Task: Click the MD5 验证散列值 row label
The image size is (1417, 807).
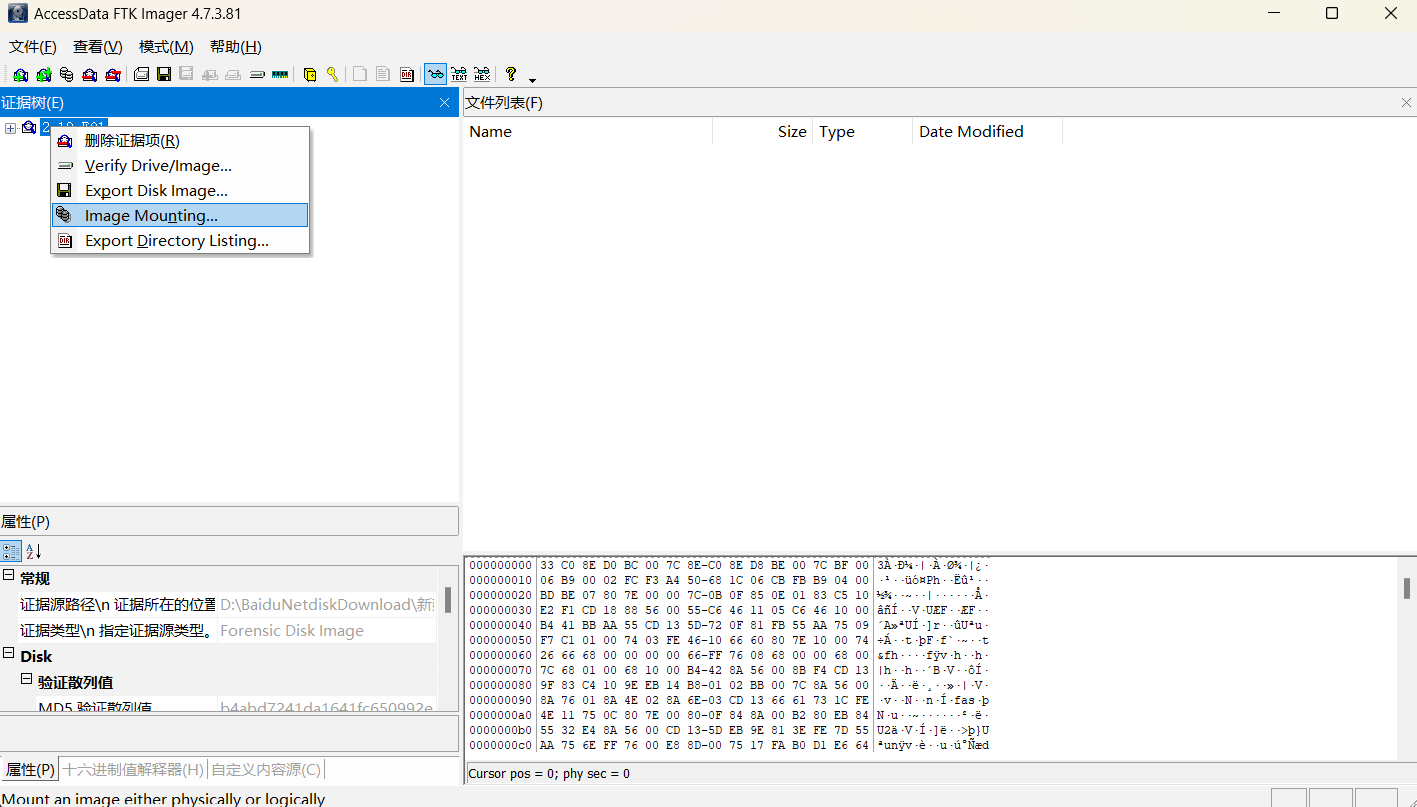Action: click(x=95, y=708)
